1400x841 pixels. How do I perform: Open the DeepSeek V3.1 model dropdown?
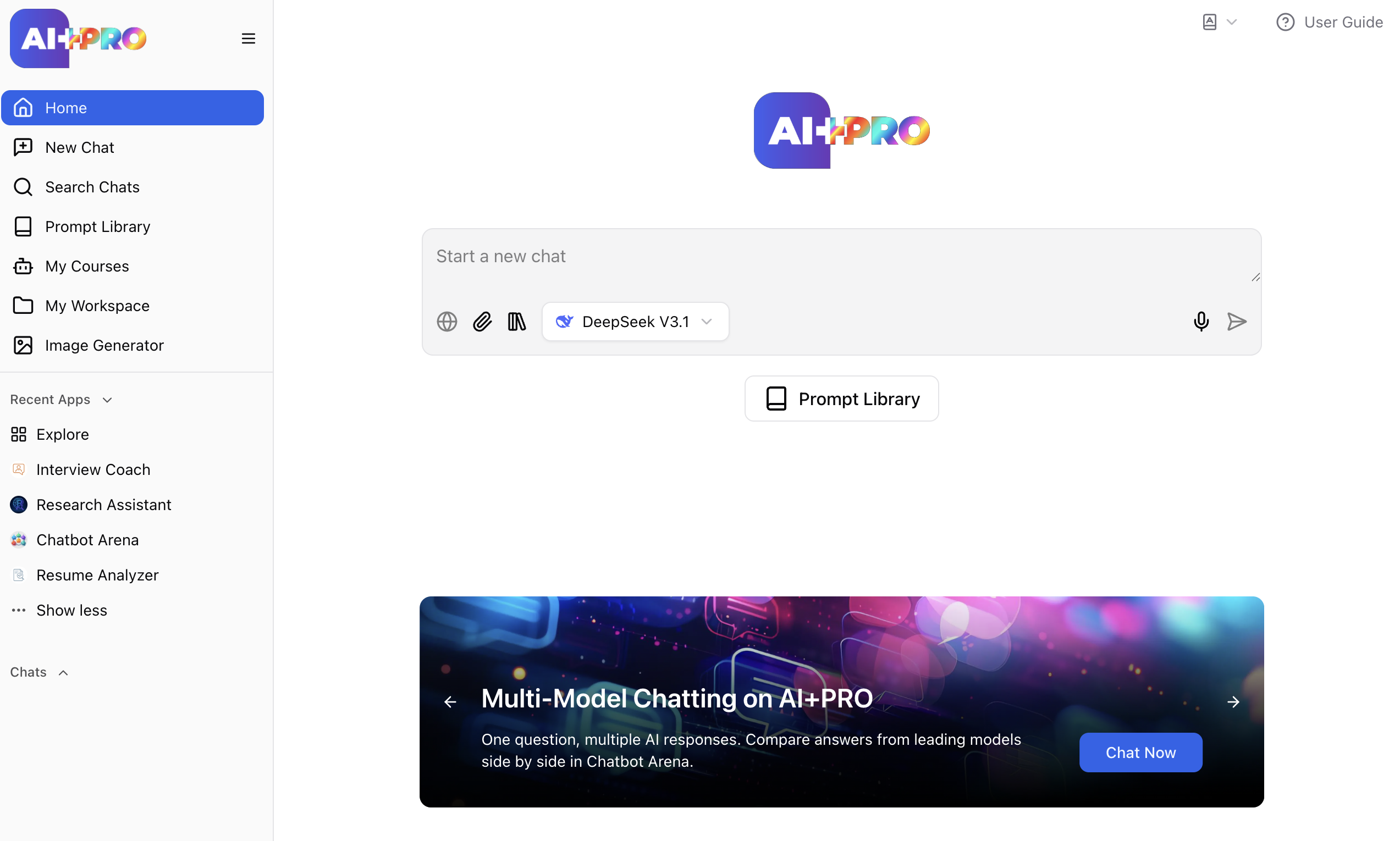635,322
